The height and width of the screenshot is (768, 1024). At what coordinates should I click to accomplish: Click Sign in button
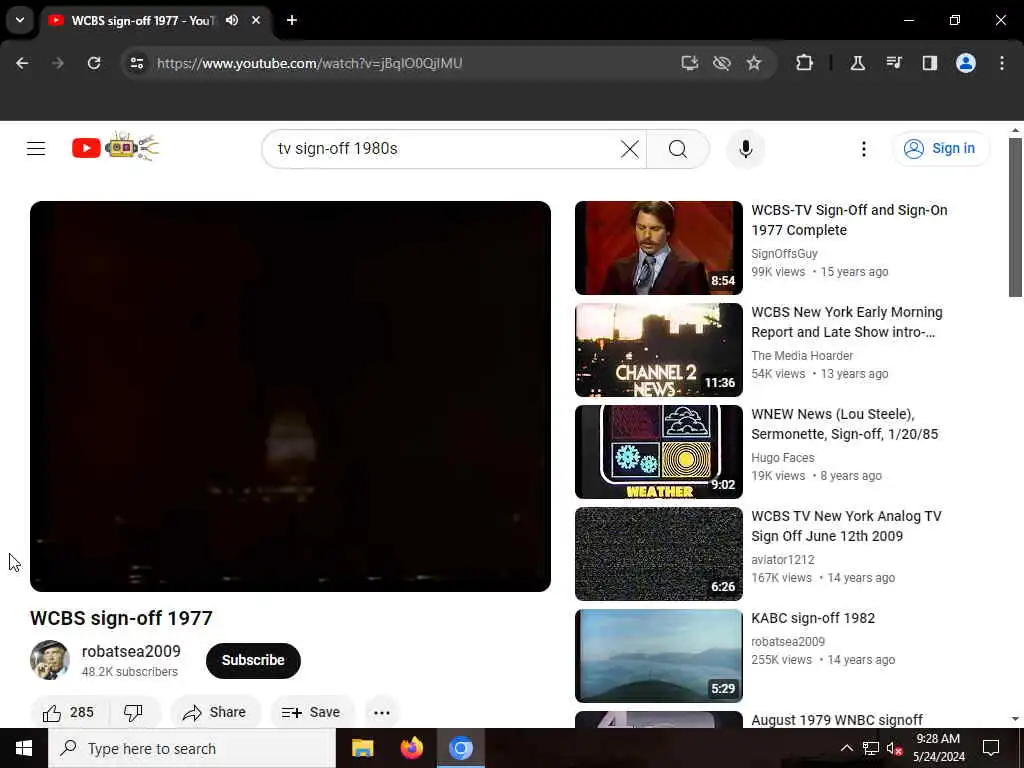coord(940,148)
